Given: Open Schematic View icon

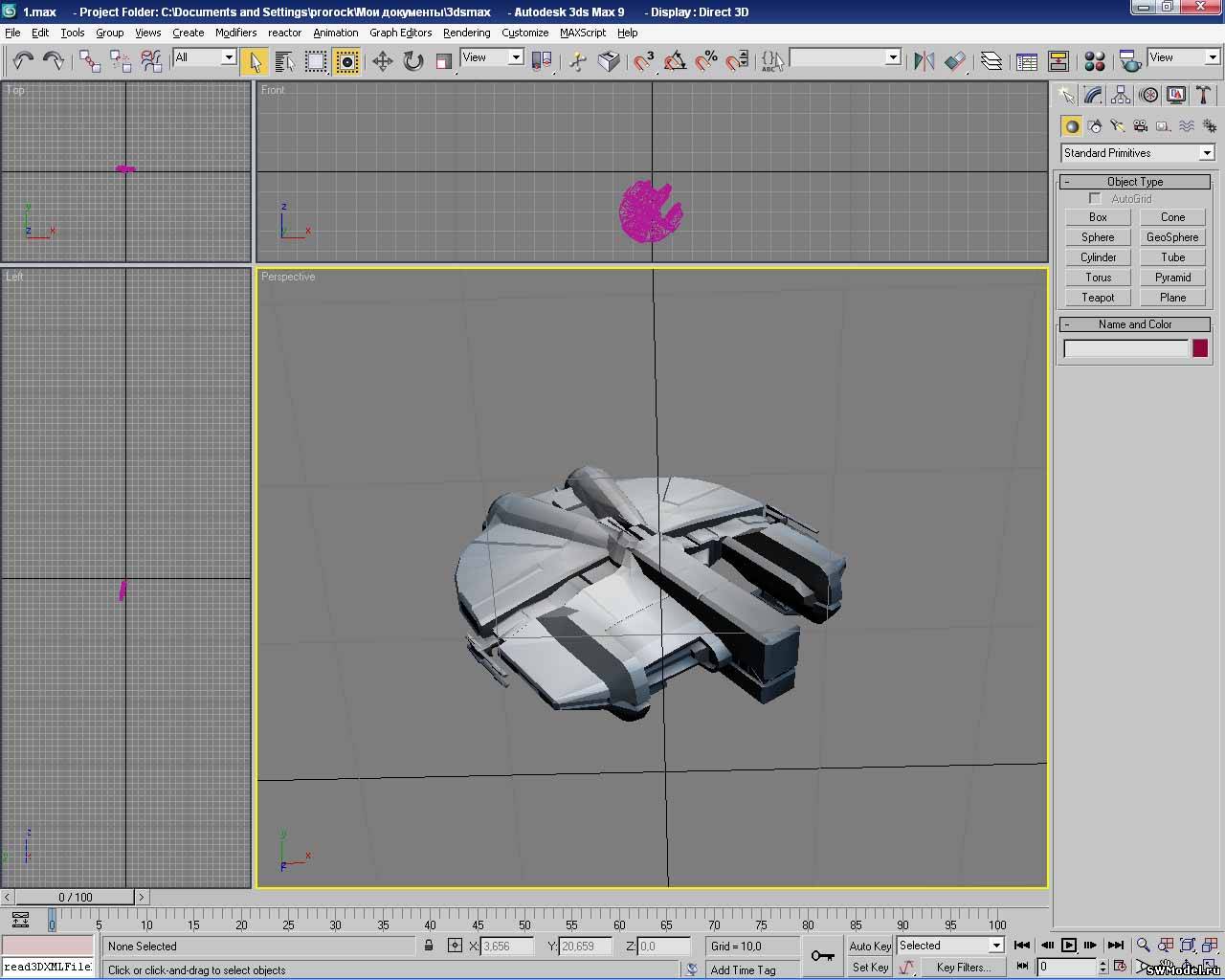Looking at the screenshot, I should tap(1058, 61).
